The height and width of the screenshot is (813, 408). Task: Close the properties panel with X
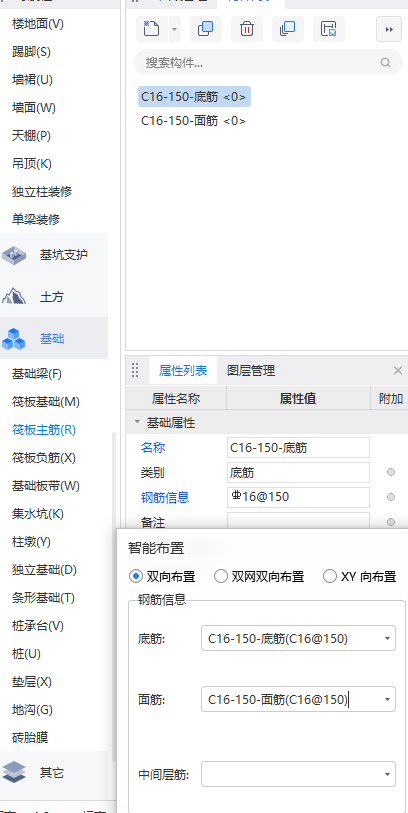pos(398,370)
